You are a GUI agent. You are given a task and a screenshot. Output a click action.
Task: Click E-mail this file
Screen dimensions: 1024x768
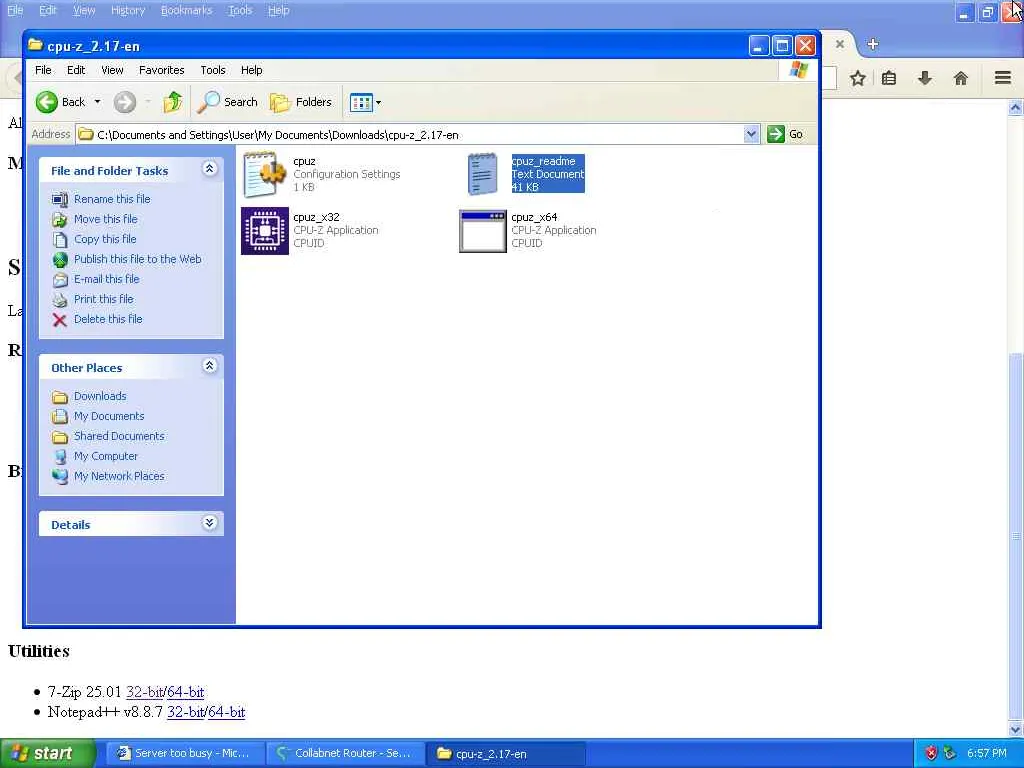pos(106,279)
